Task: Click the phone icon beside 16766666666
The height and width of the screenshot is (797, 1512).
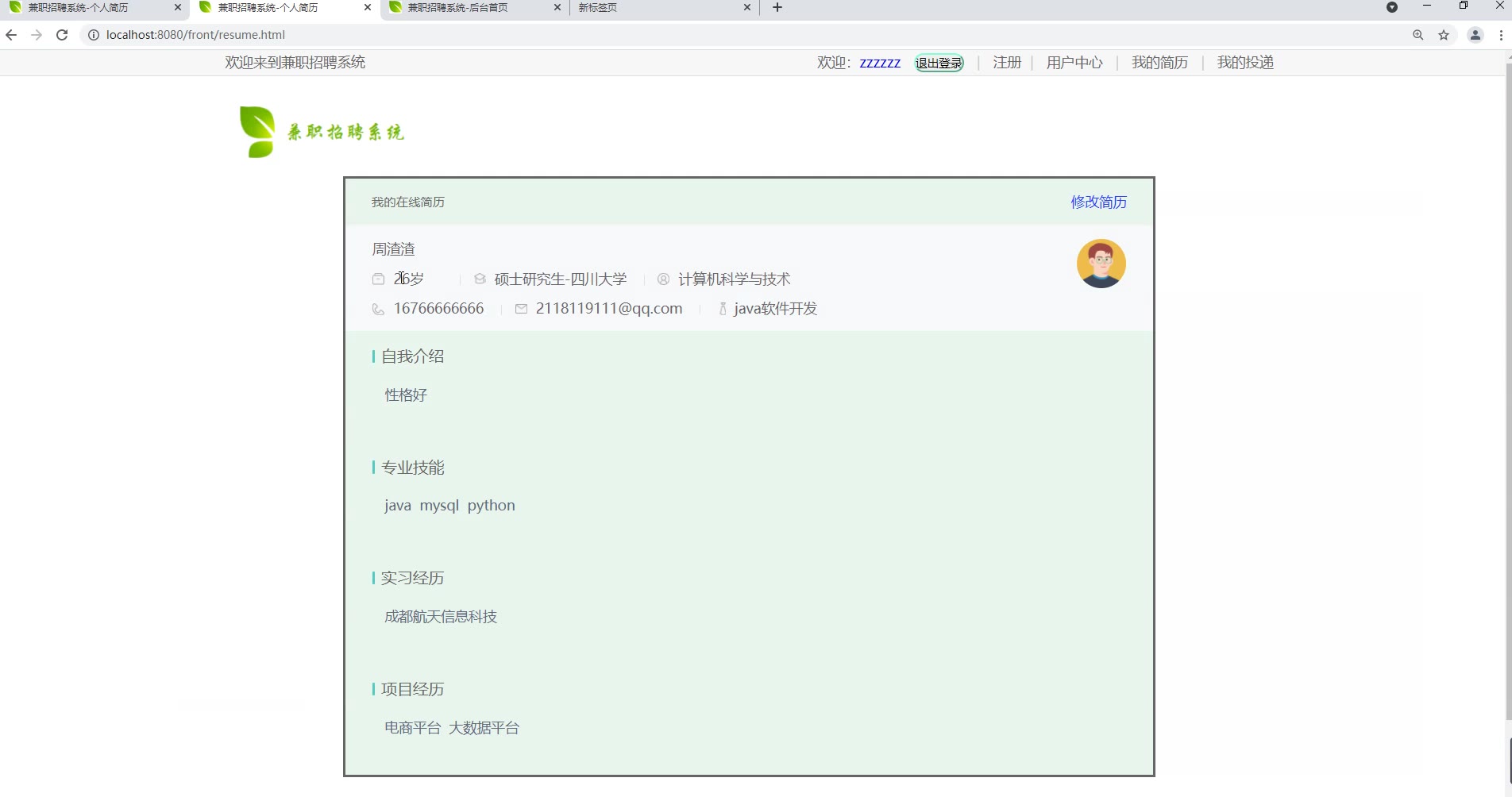Action: pos(378,309)
